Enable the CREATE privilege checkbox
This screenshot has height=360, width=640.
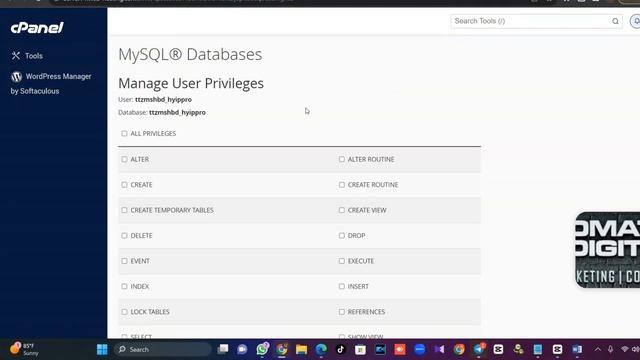pos(124,185)
